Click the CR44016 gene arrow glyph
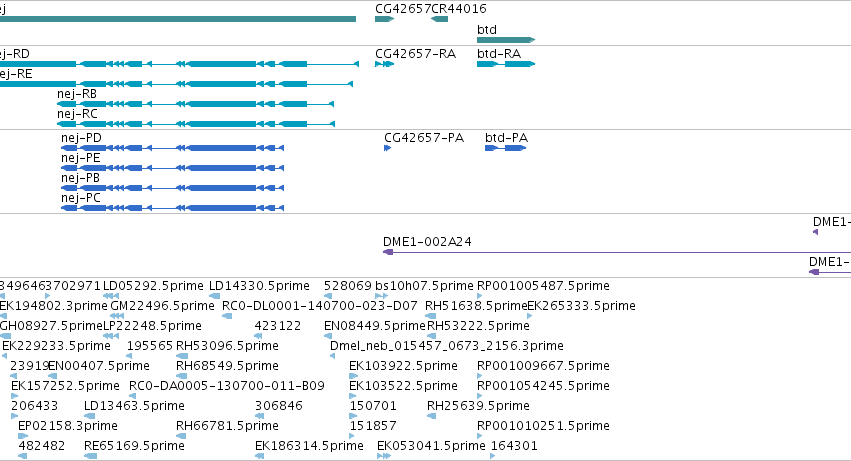The width and height of the screenshot is (851, 461). click(x=440, y=19)
